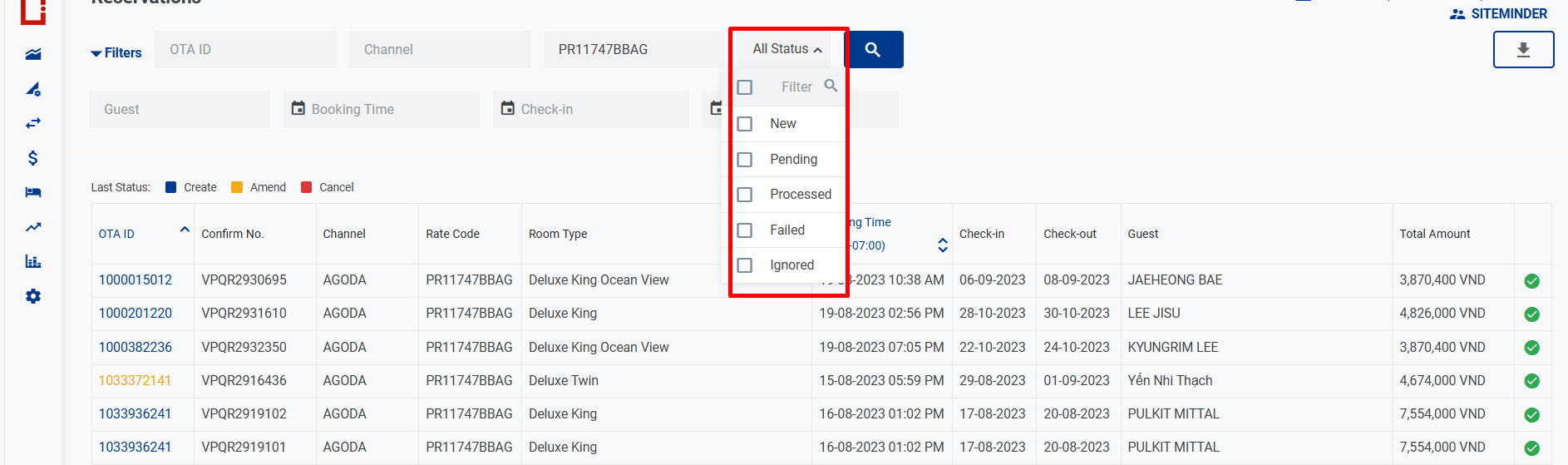Click the Guest filter input field
Screen dimensions: 1568x465
pyautogui.click(x=180, y=110)
